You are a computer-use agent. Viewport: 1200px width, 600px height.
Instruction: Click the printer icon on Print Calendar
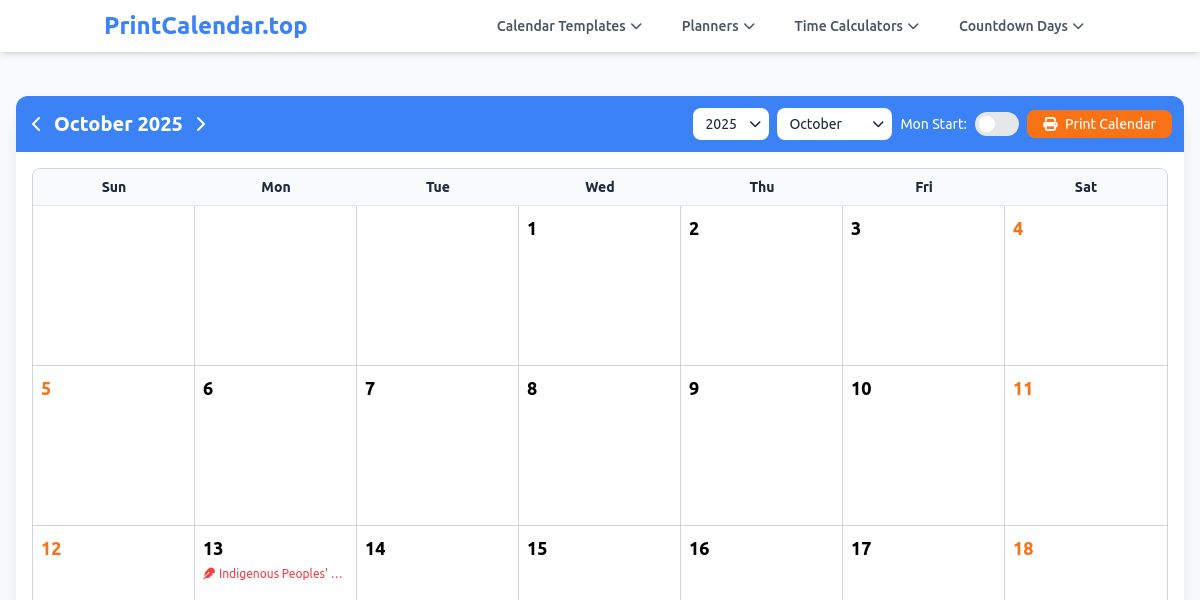click(x=1050, y=124)
